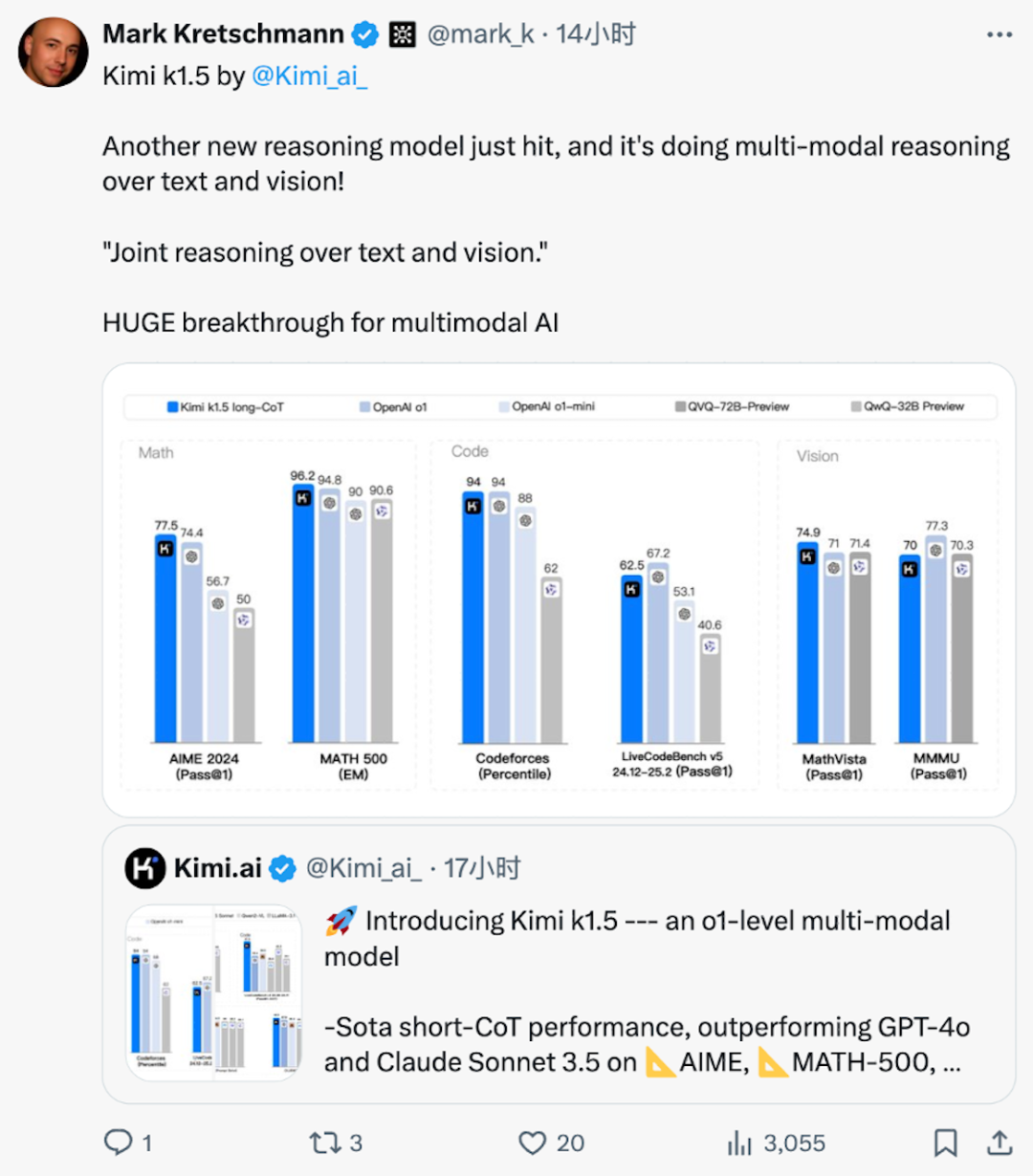This screenshot has height=1176, width=1033.
Task: Click the 14小时 tweet timestamp
Action: click(596, 34)
